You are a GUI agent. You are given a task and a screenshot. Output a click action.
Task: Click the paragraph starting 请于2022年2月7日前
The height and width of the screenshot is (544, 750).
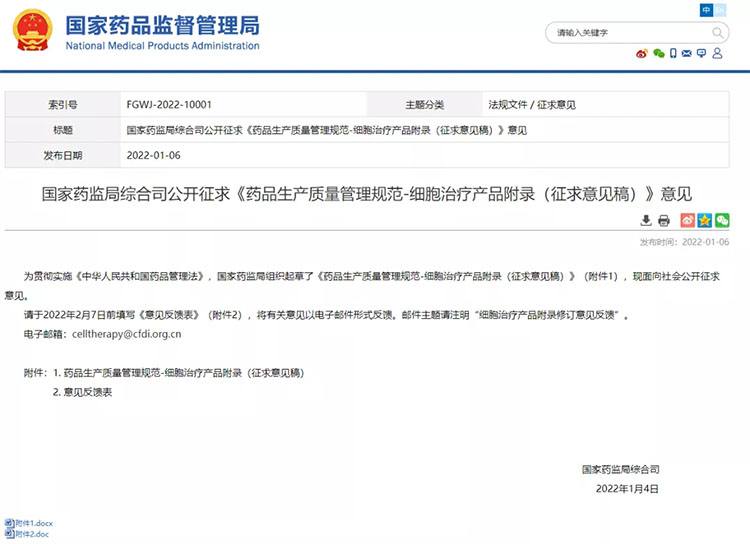coord(326,315)
